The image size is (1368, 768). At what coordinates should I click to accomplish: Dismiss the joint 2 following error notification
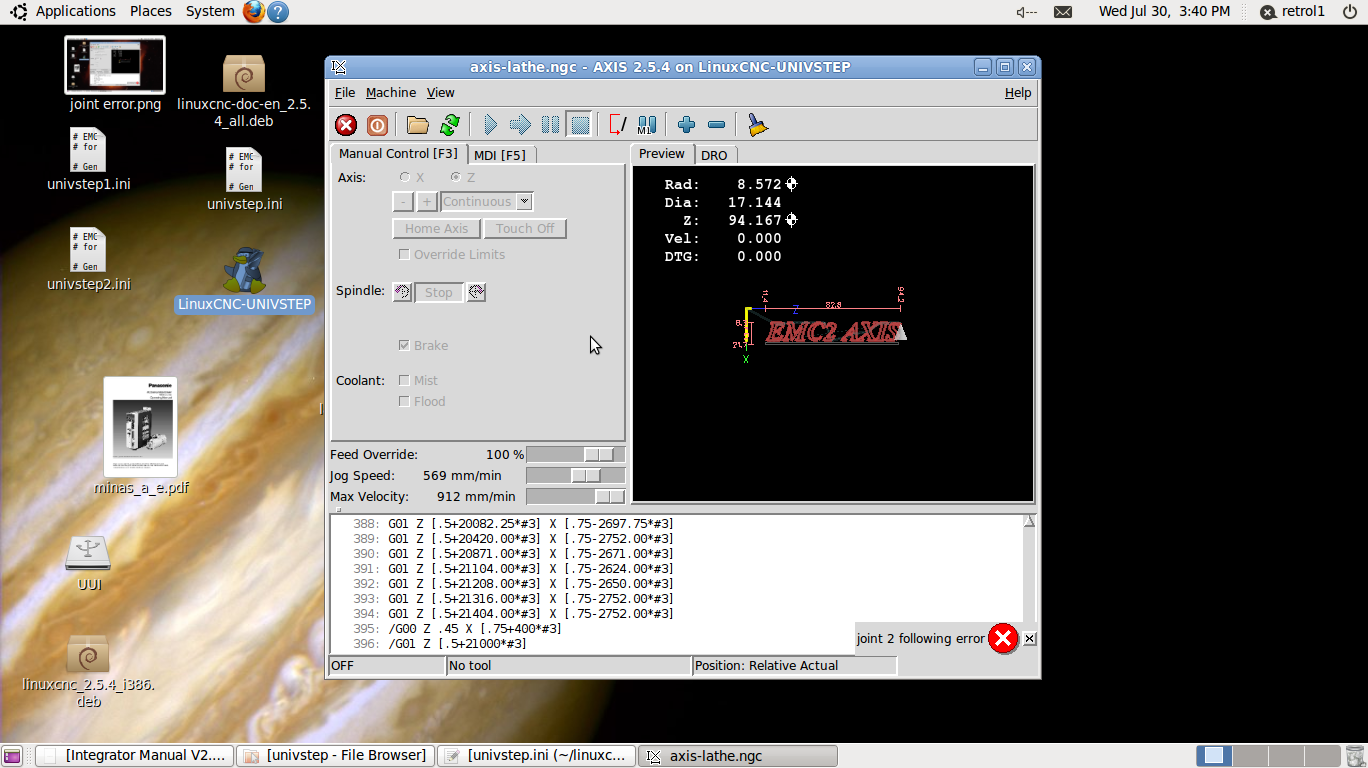point(1030,639)
